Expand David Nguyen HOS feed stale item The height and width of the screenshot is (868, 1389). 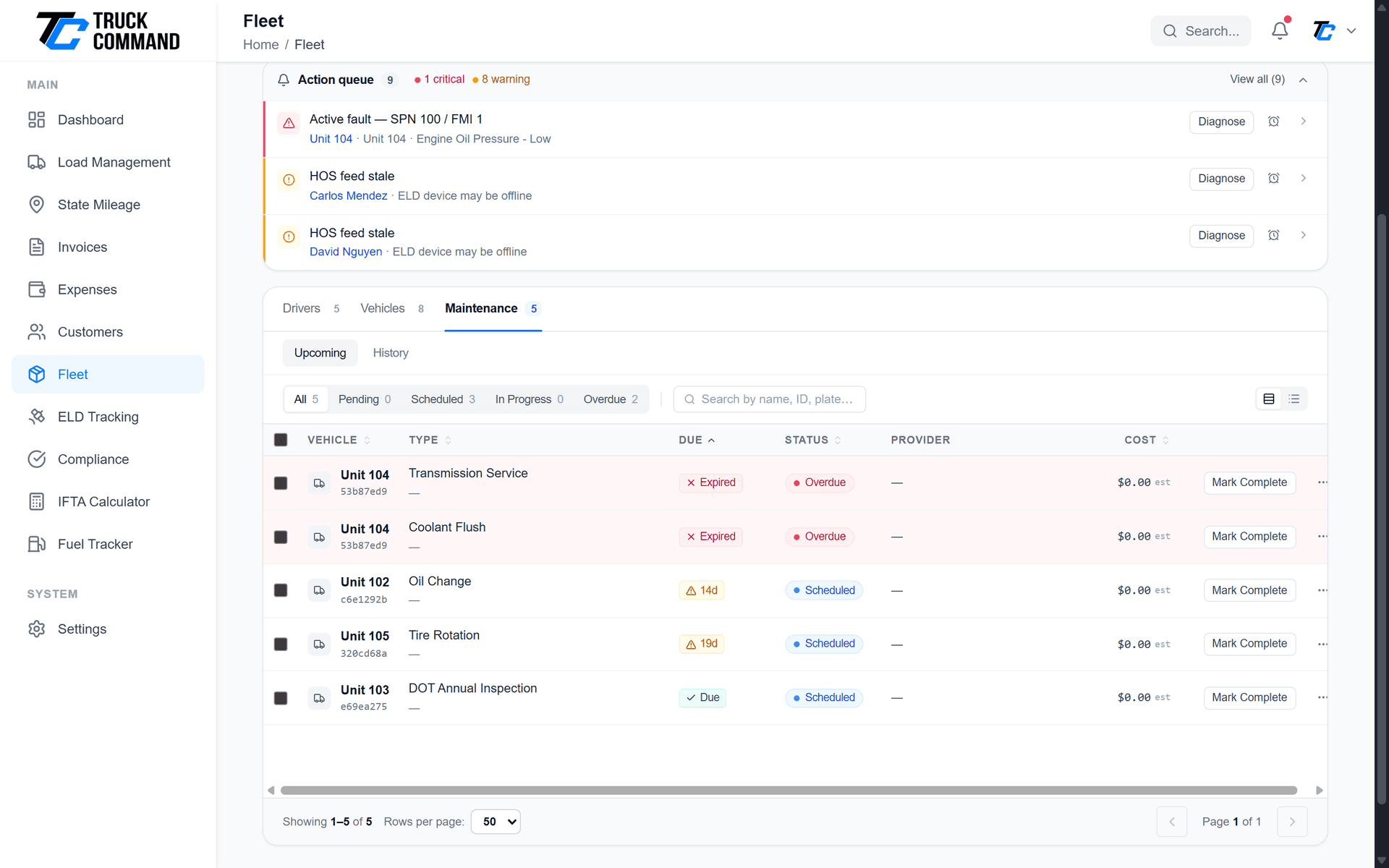click(1303, 235)
